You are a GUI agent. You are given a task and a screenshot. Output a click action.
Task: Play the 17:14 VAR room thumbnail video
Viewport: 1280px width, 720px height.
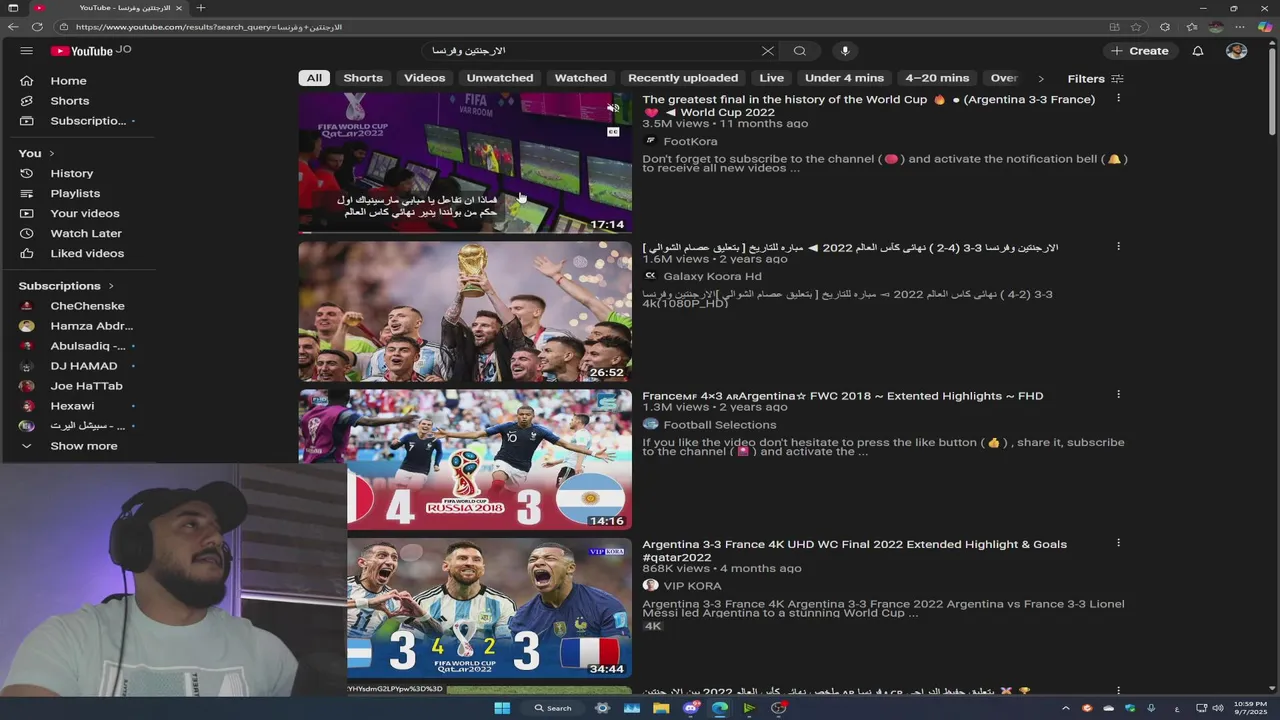tap(465, 163)
